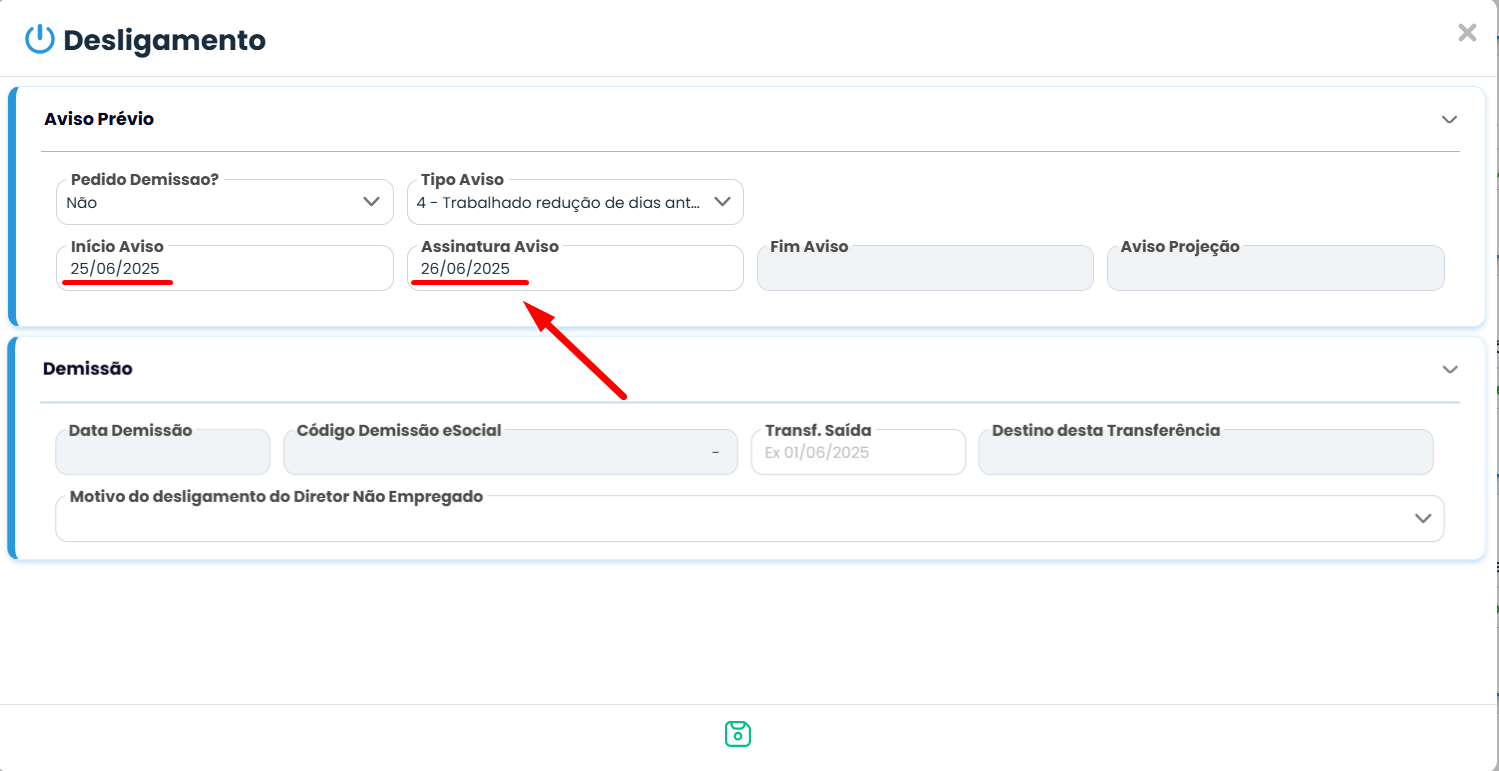Click the Data Demissão field
Viewport: 1499px width, 771px height.
pos(163,453)
